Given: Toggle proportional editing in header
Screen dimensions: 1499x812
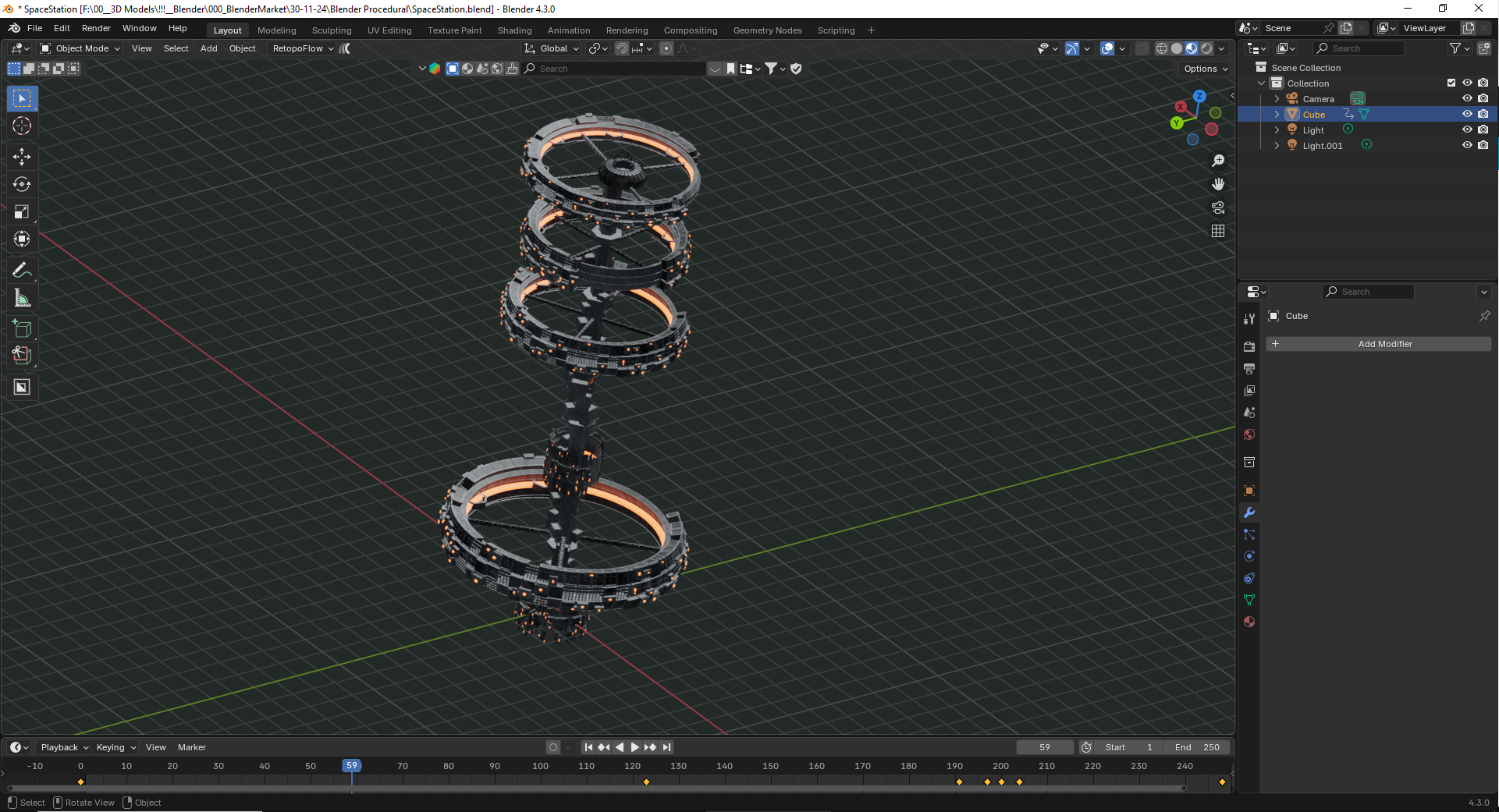Looking at the screenshot, I should pyautogui.click(x=666, y=48).
